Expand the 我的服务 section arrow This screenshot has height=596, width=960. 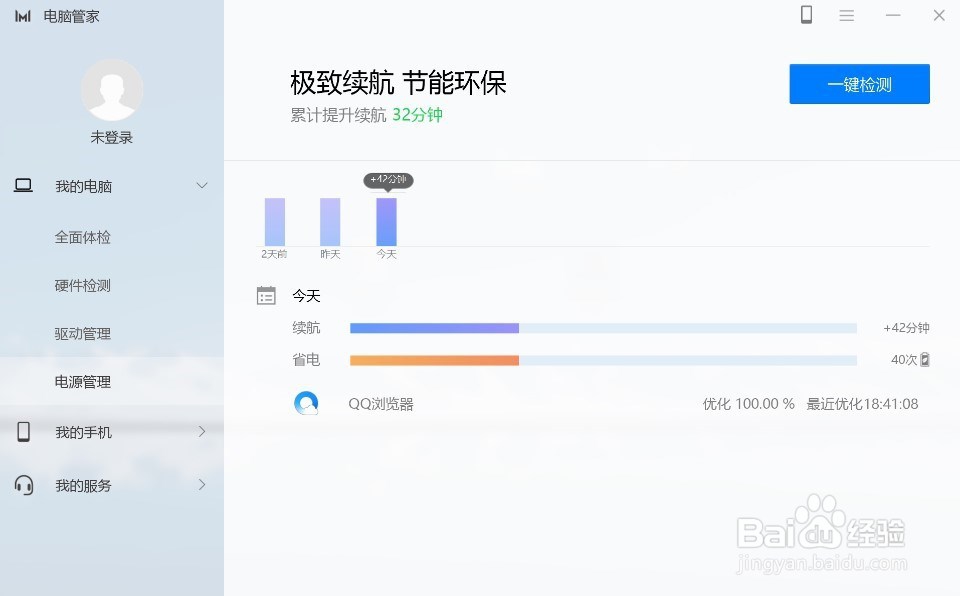(201, 485)
